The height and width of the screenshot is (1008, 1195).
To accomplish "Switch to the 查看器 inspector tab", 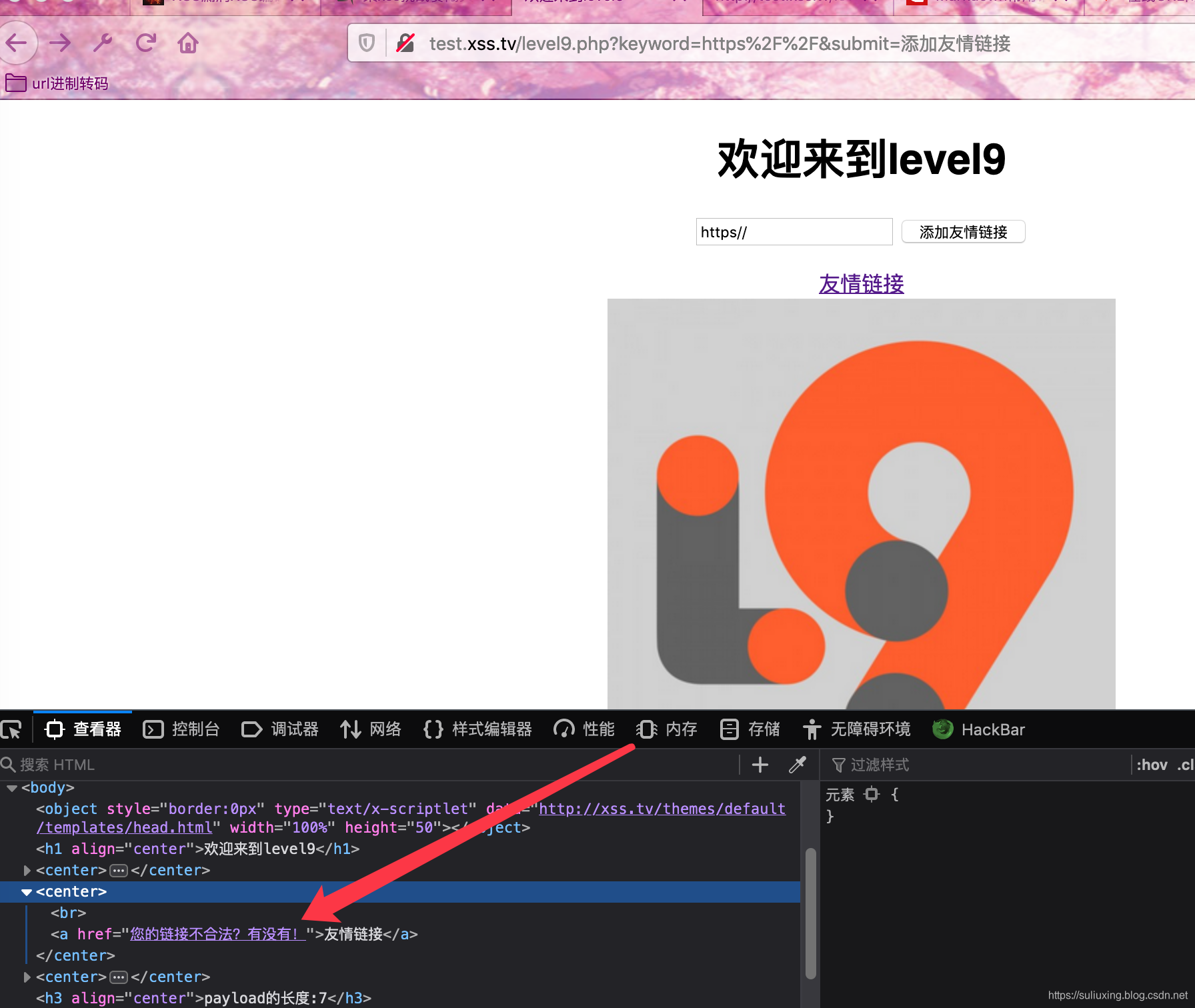I will coord(83,729).
